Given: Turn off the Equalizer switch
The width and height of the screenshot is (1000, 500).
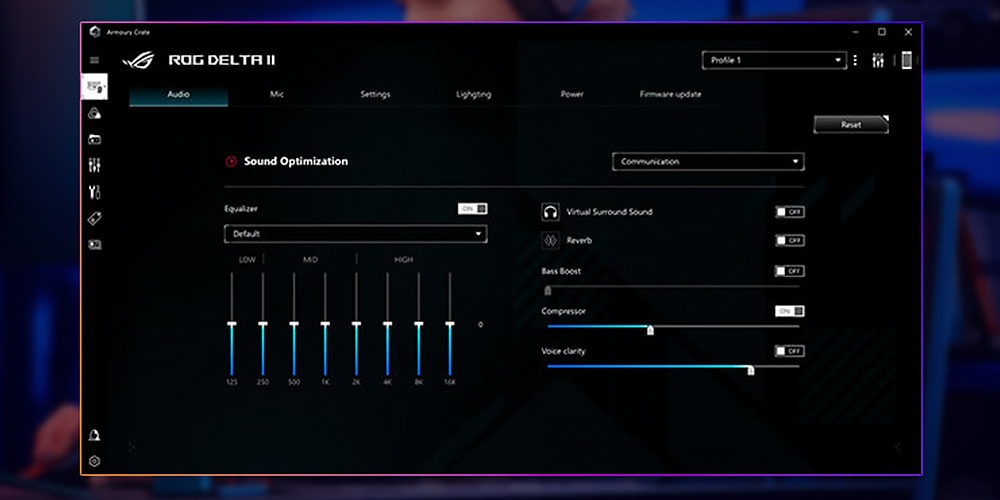Looking at the screenshot, I should (473, 209).
